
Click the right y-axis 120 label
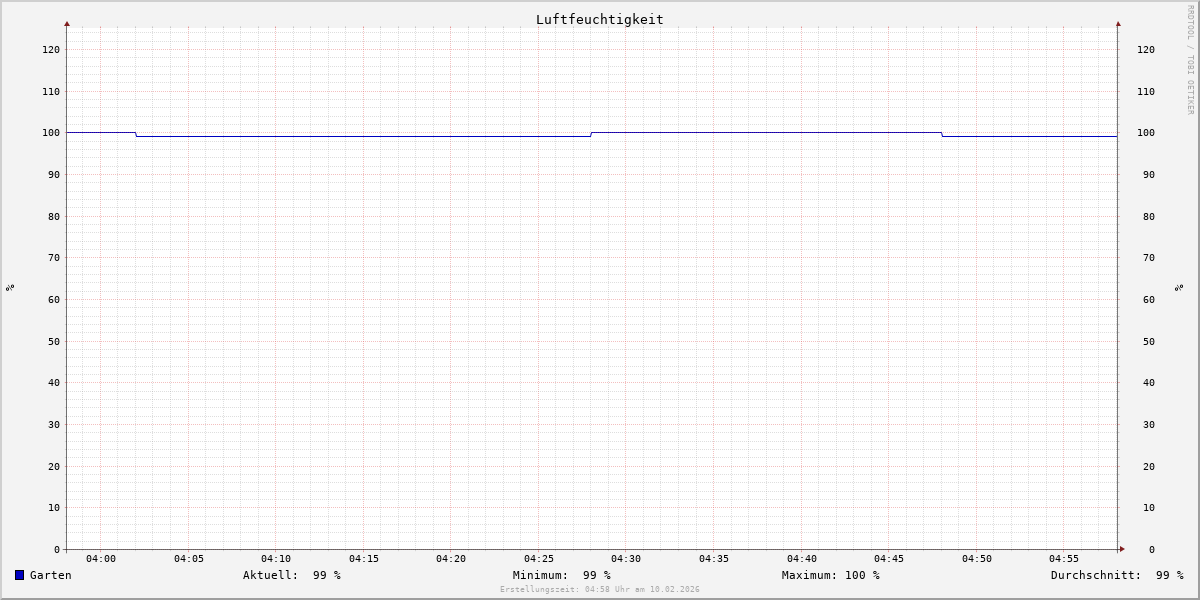[x=1146, y=49]
